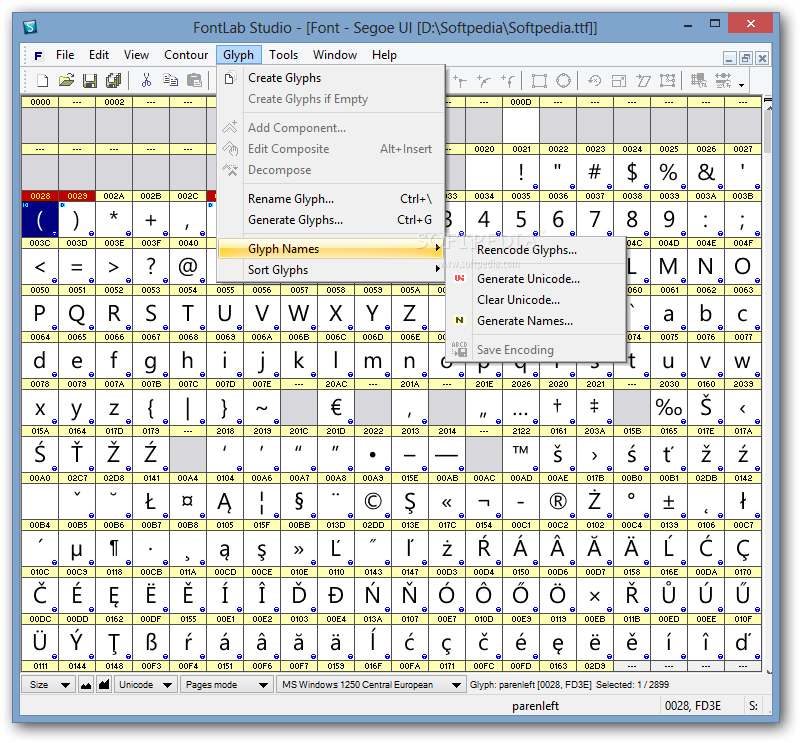
Task: Click the Open font folder icon
Action: (66, 81)
